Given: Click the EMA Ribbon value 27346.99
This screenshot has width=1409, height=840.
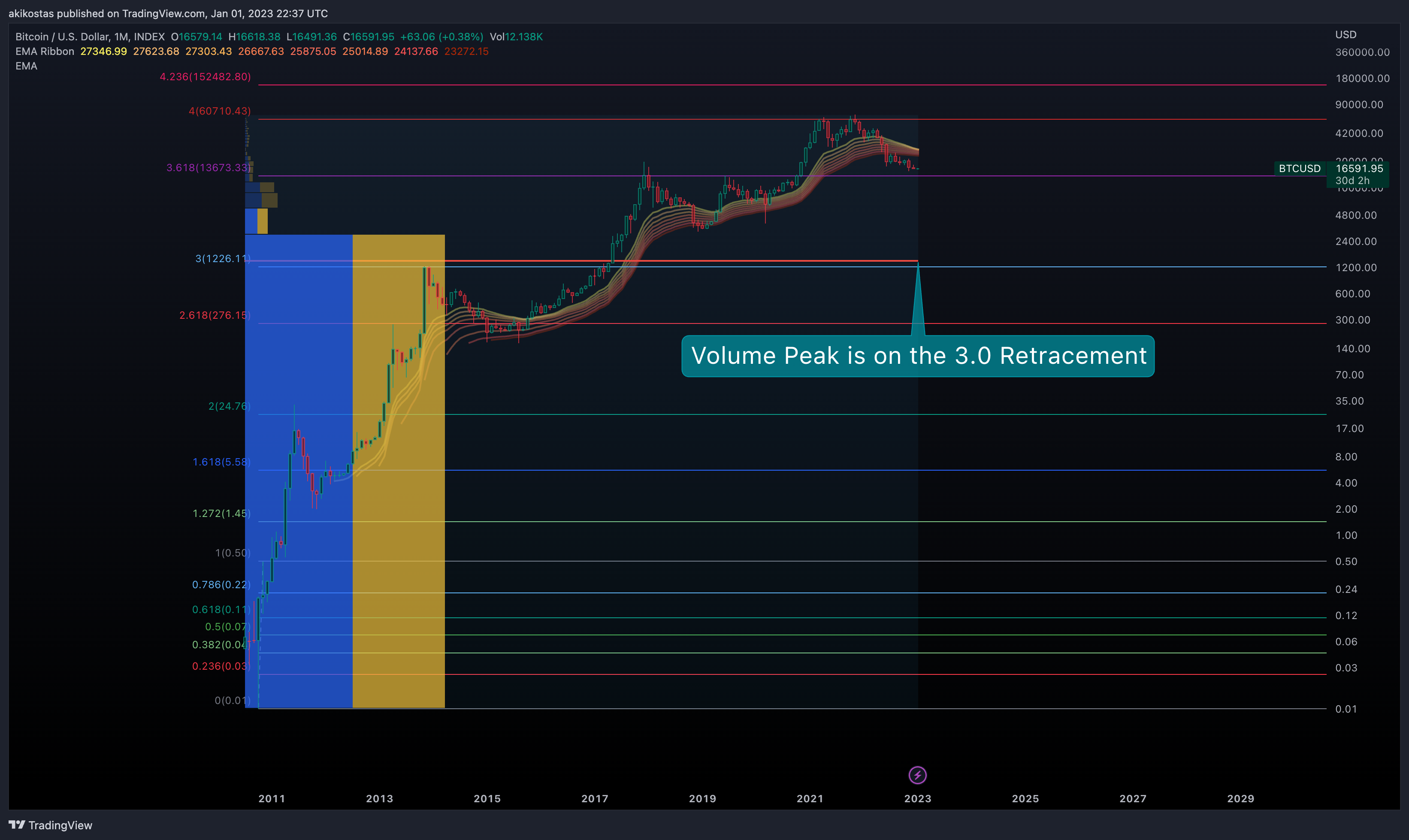Looking at the screenshot, I should point(103,51).
